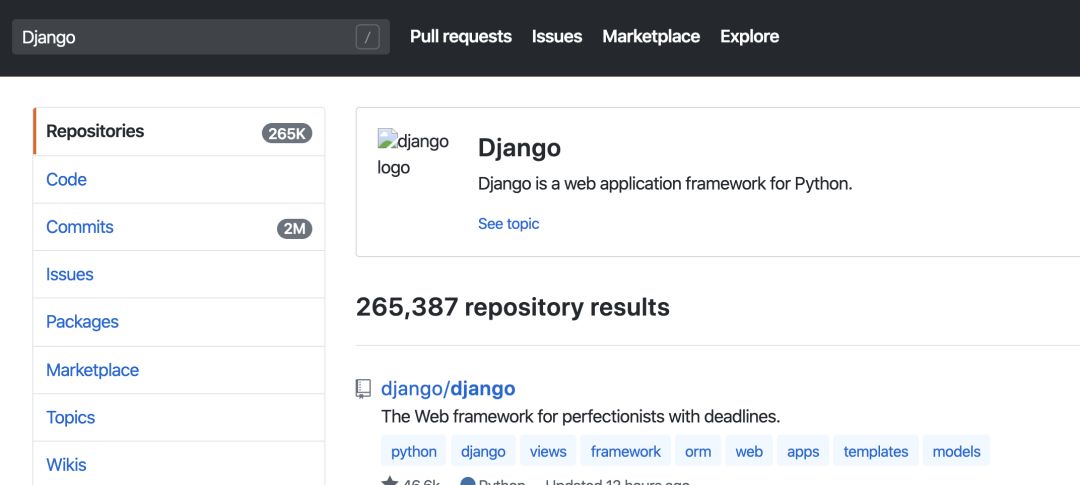Open Issues in the top navigation
The width and height of the screenshot is (1080, 485).
557,37
